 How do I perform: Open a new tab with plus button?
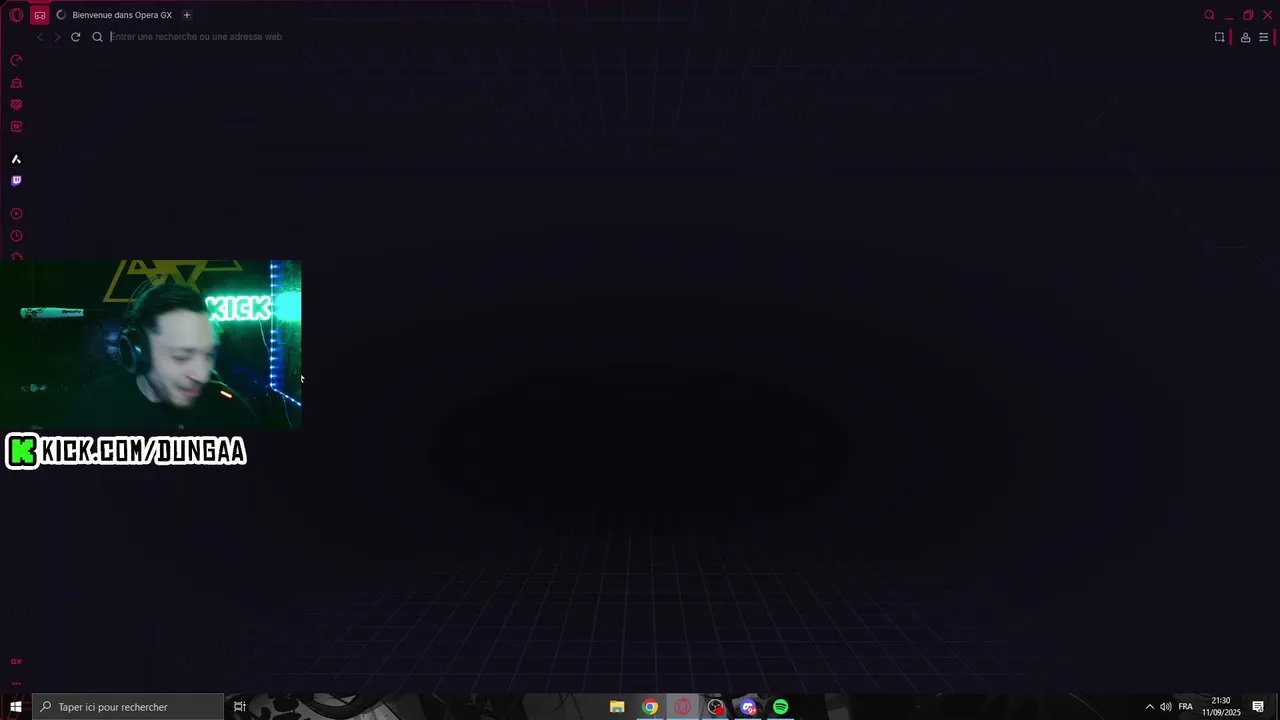(187, 15)
